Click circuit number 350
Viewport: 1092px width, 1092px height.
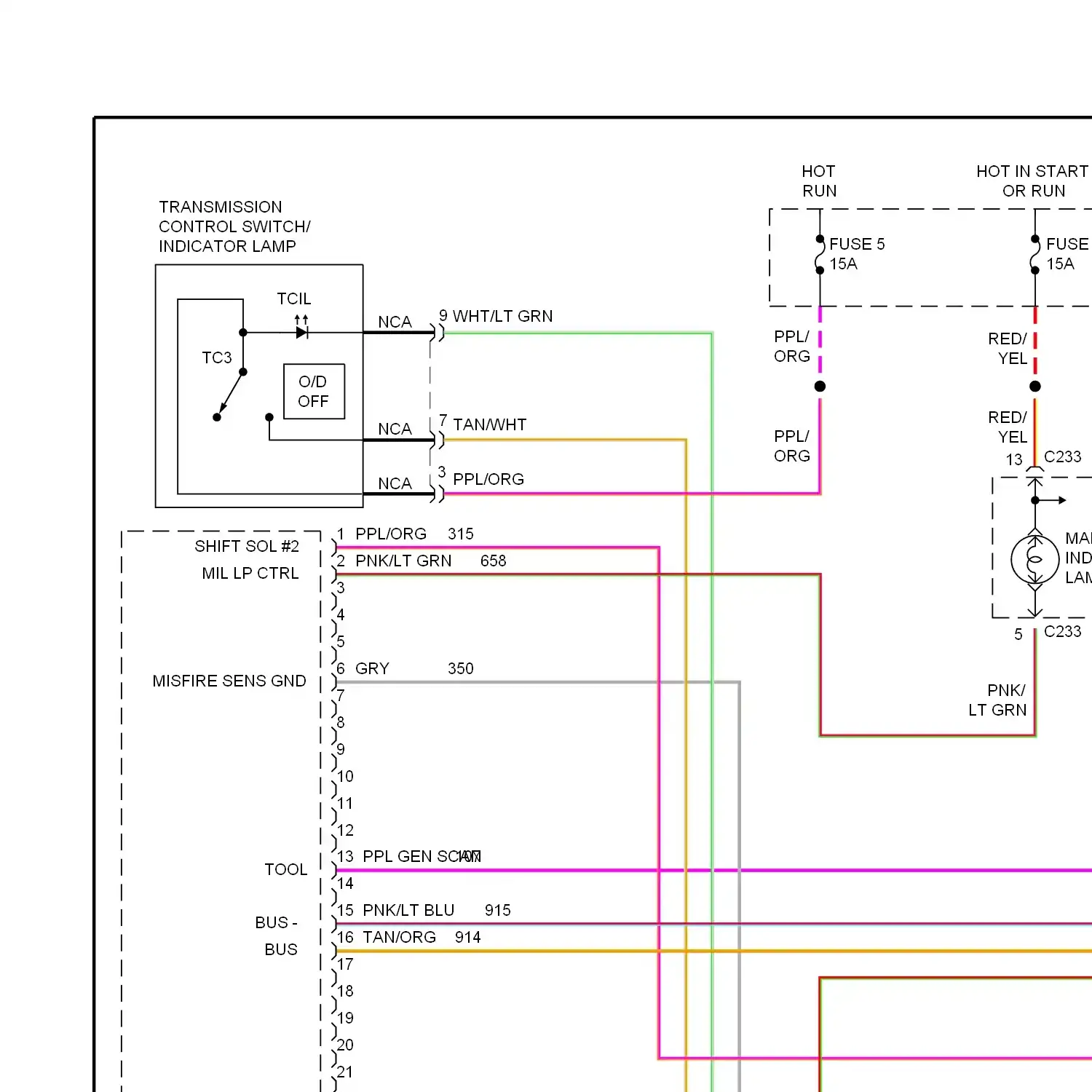461,668
